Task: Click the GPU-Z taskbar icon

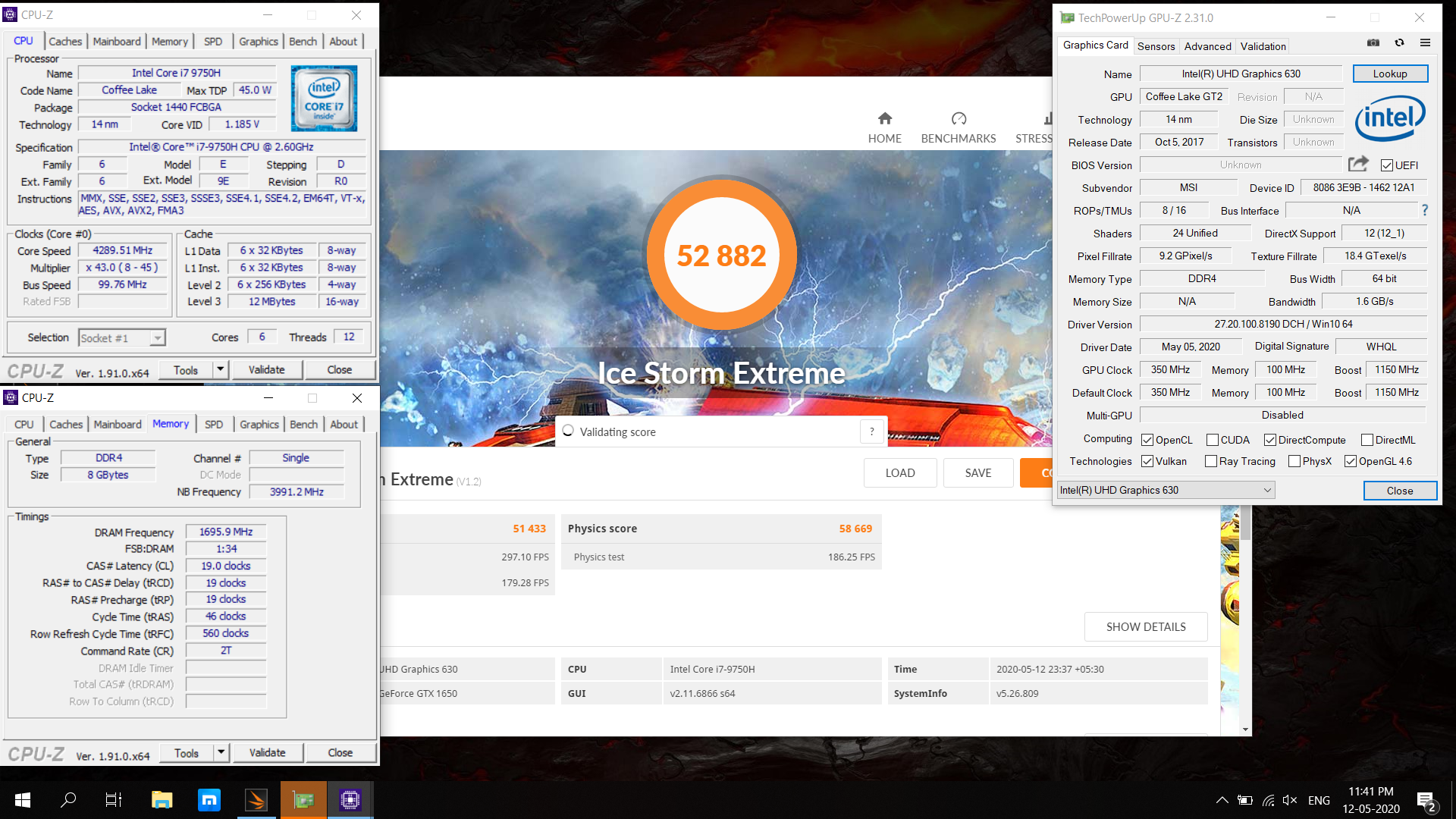Action: pos(303,800)
